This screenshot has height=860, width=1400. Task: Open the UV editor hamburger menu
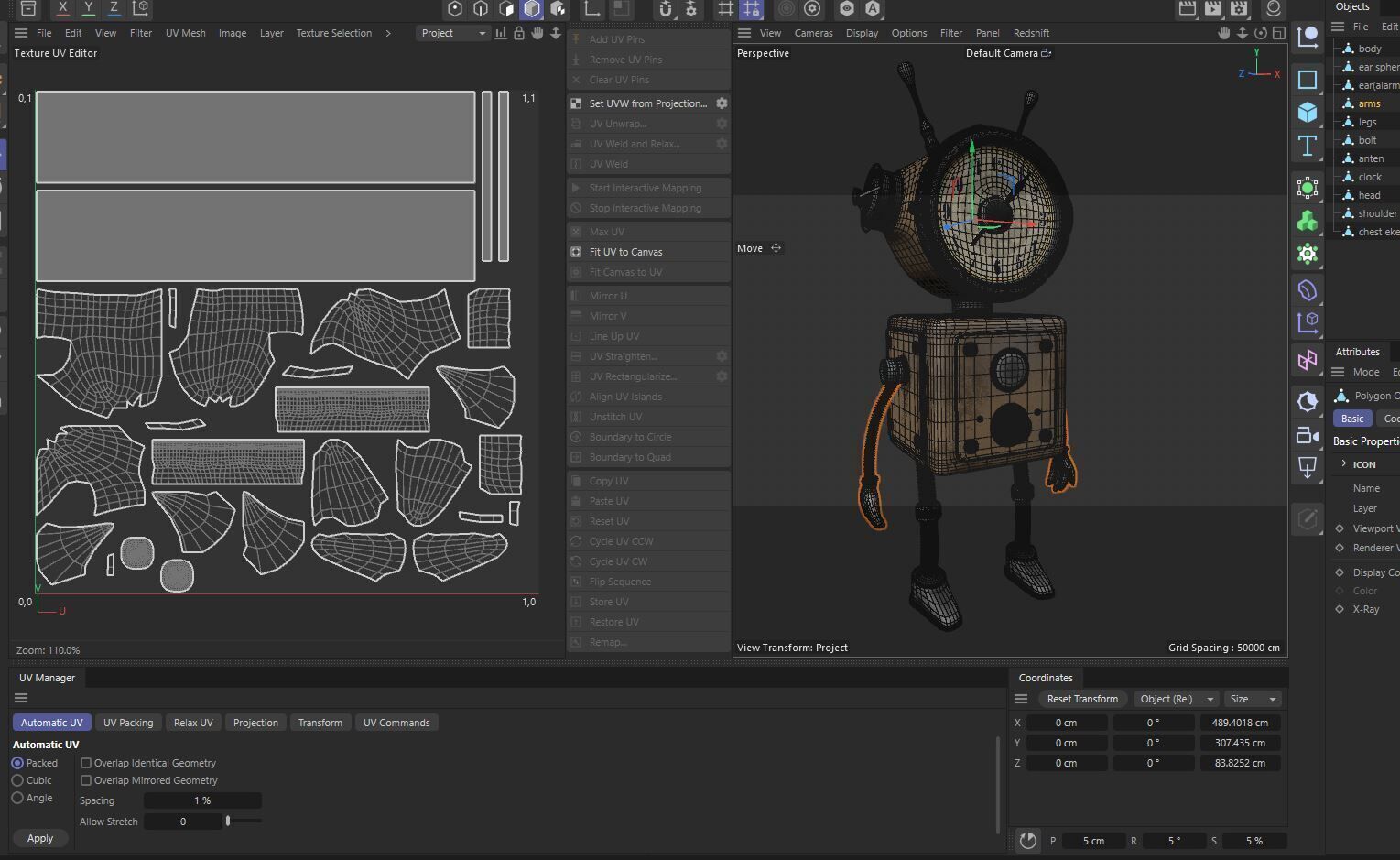point(21,33)
